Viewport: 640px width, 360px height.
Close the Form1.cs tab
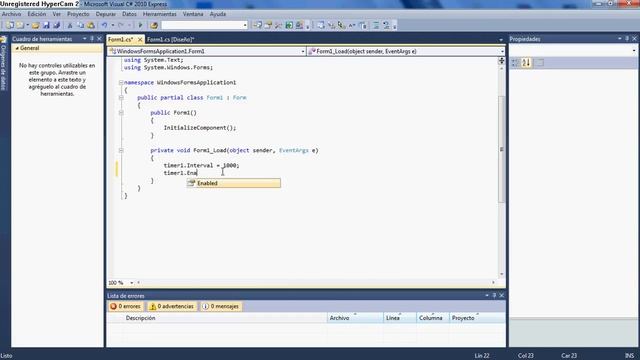(140, 40)
